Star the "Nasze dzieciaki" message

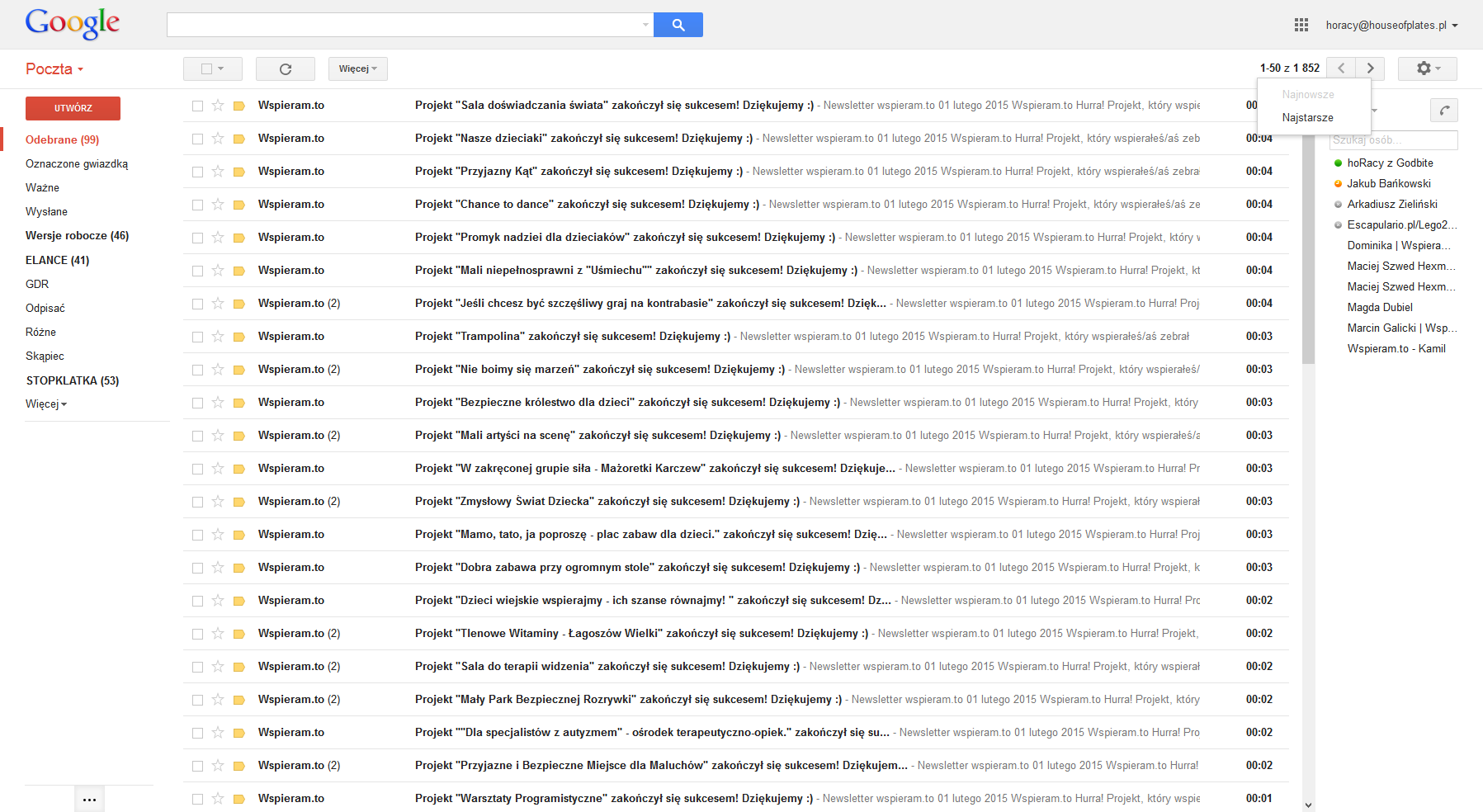pyautogui.click(x=218, y=138)
